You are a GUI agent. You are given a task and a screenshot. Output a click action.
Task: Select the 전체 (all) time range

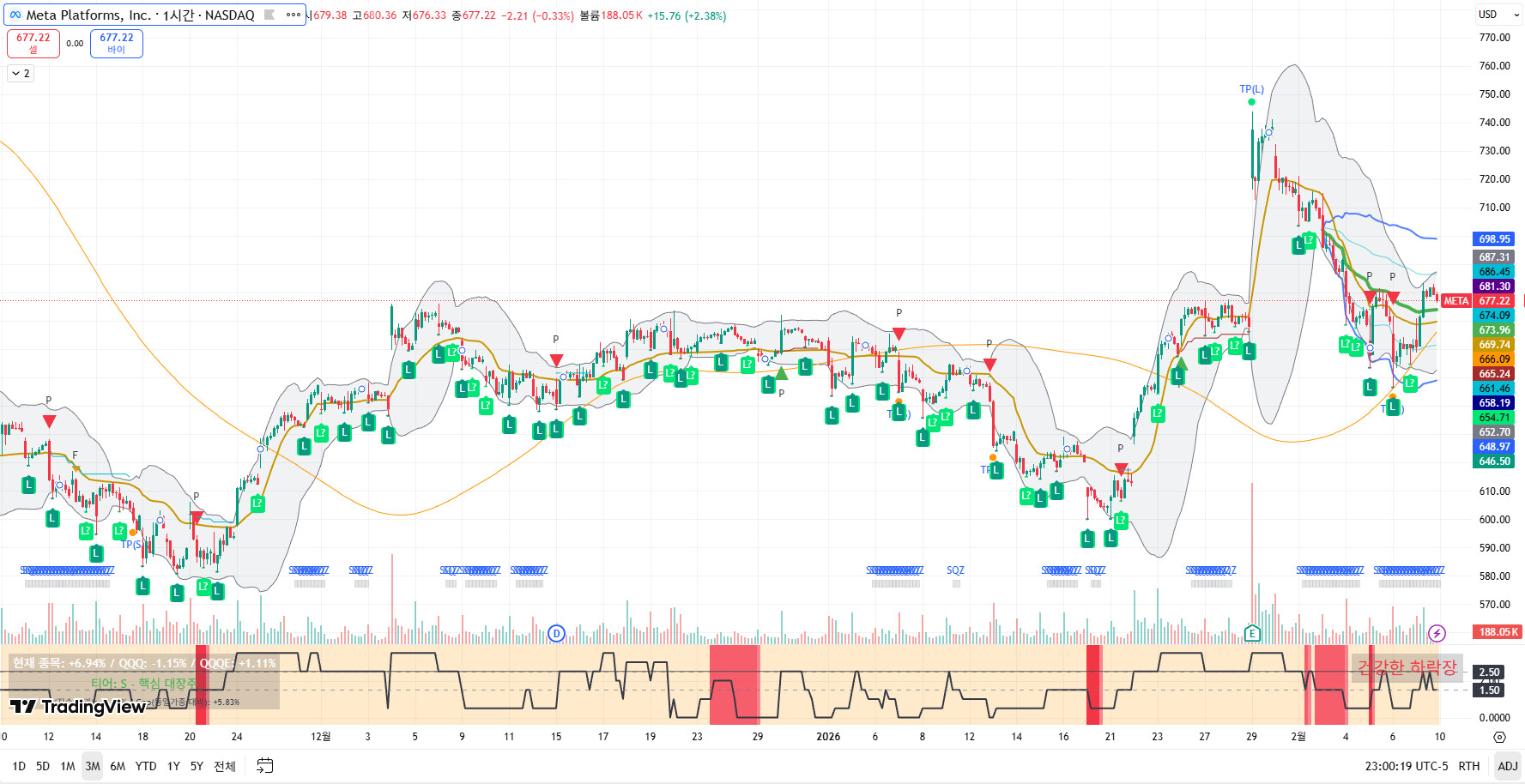(x=225, y=766)
